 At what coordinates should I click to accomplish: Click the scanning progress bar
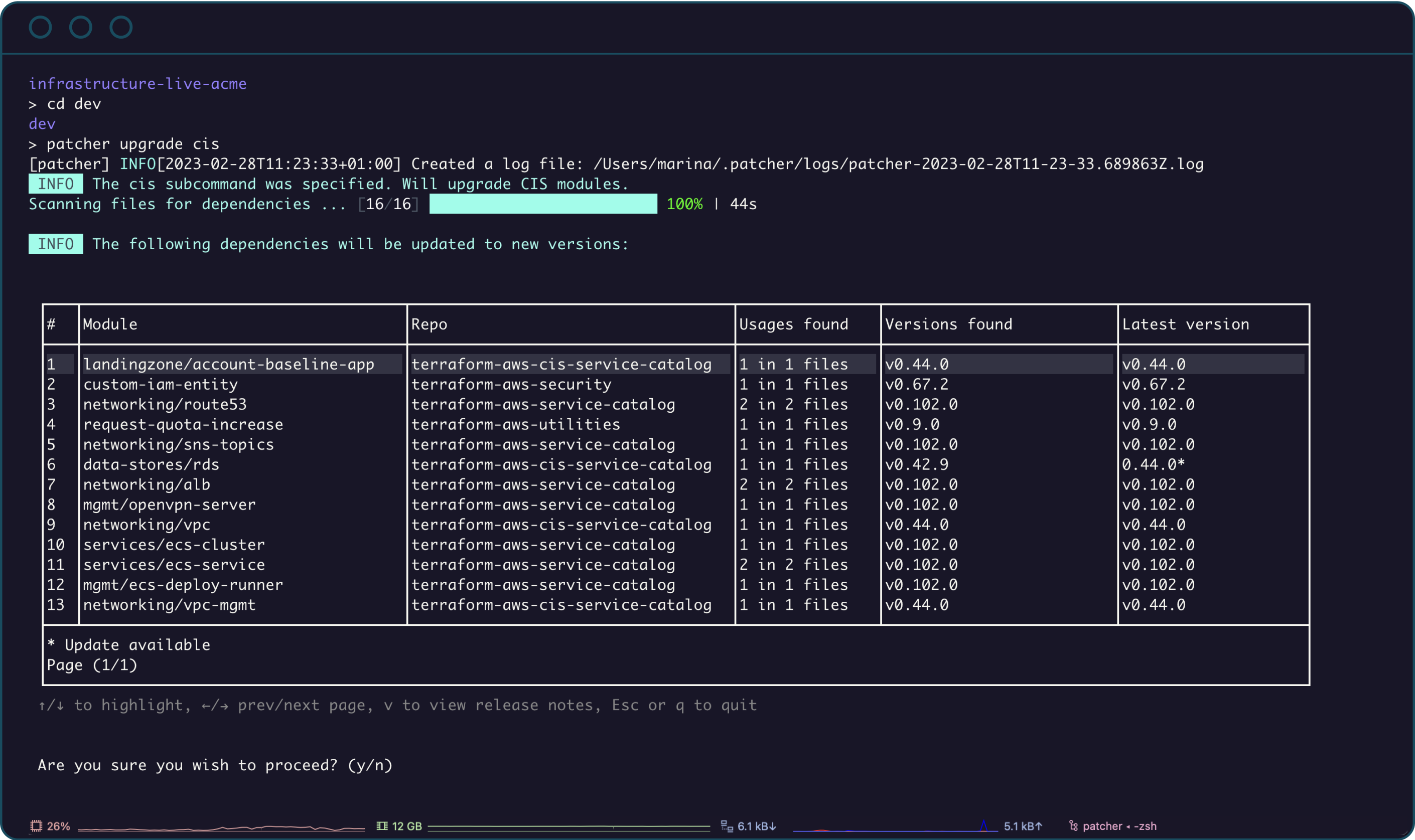click(x=543, y=204)
